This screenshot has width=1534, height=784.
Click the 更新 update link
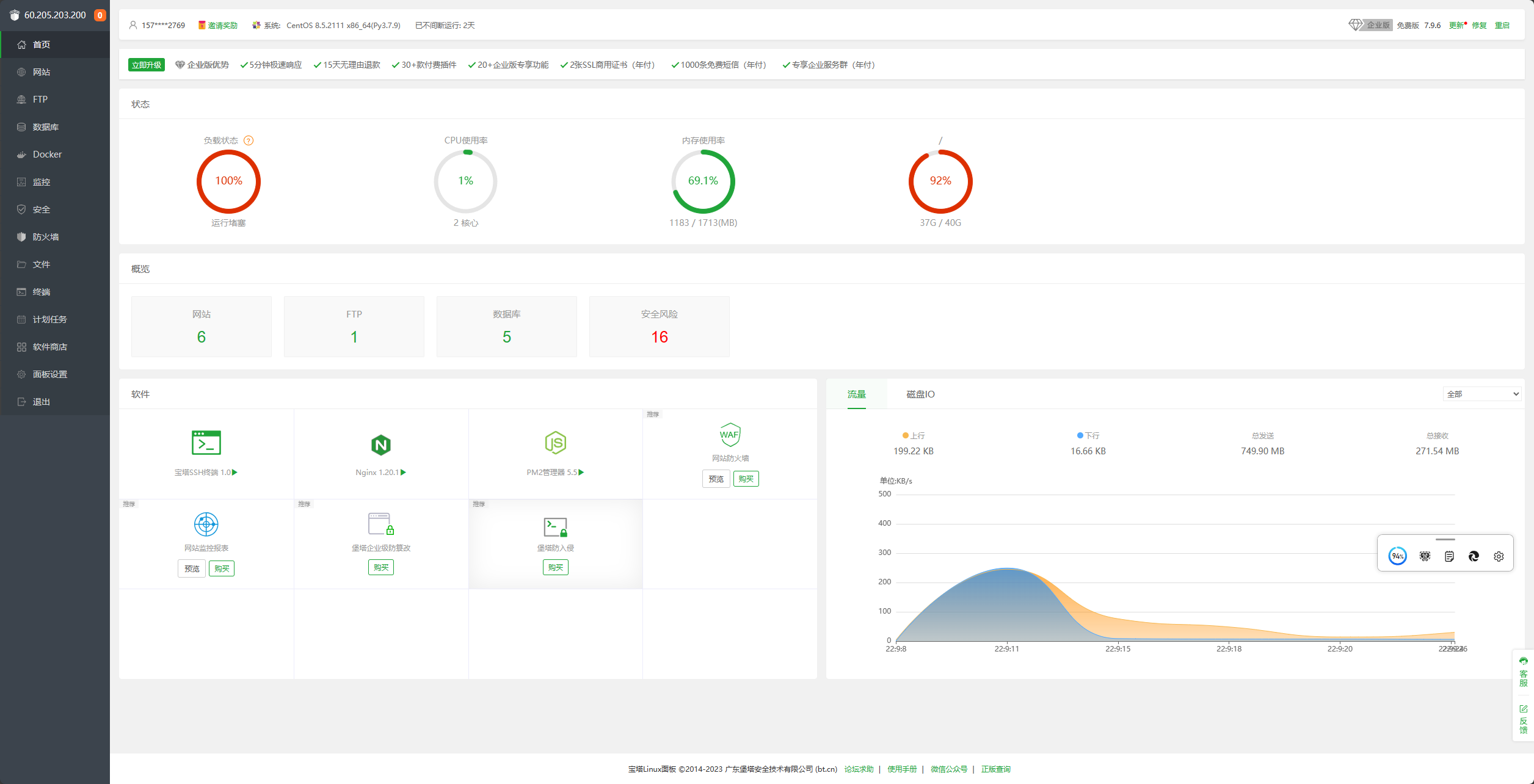1458,25
